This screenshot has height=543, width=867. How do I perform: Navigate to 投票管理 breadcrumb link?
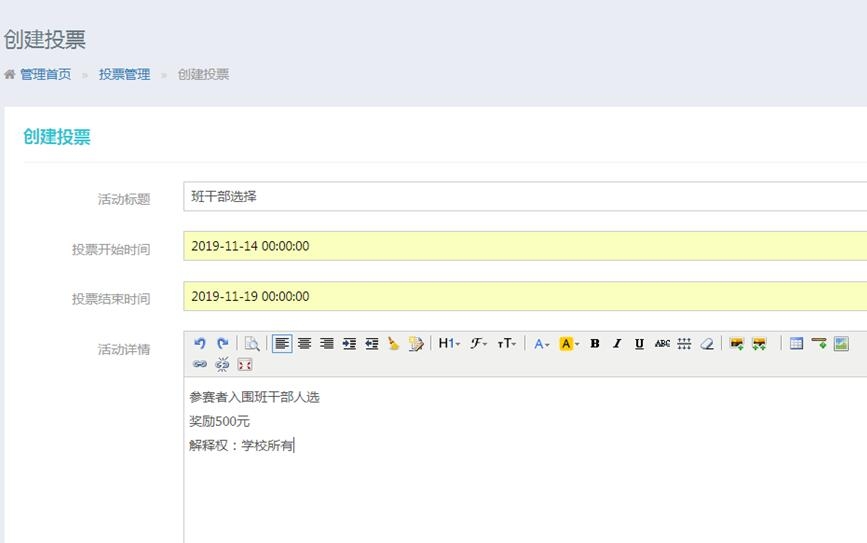[124, 74]
